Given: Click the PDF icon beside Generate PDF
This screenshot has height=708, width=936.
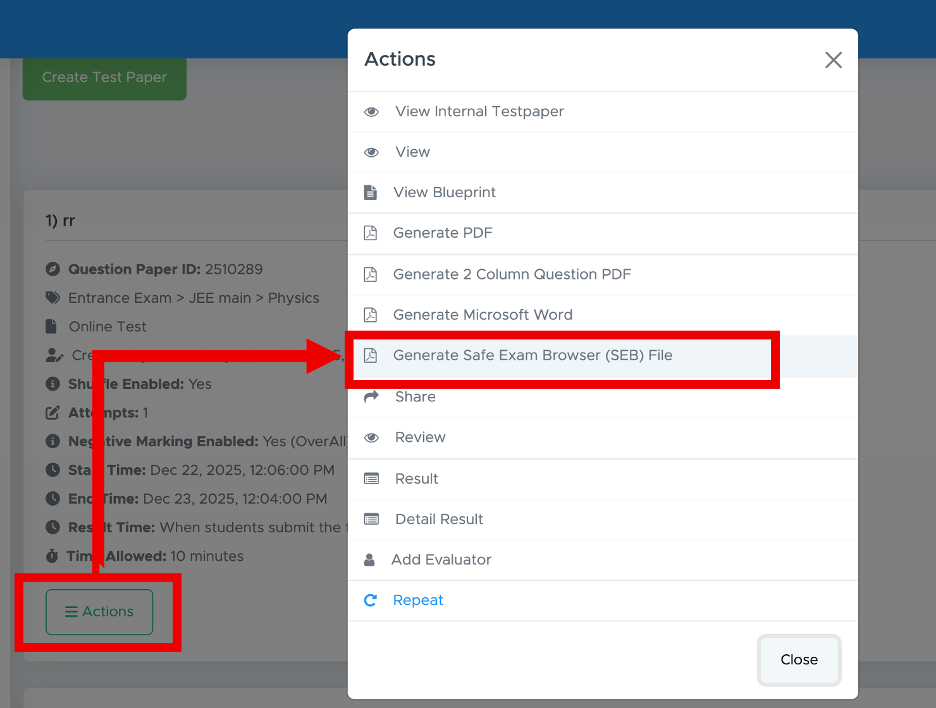Looking at the screenshot, I should 371,233.
